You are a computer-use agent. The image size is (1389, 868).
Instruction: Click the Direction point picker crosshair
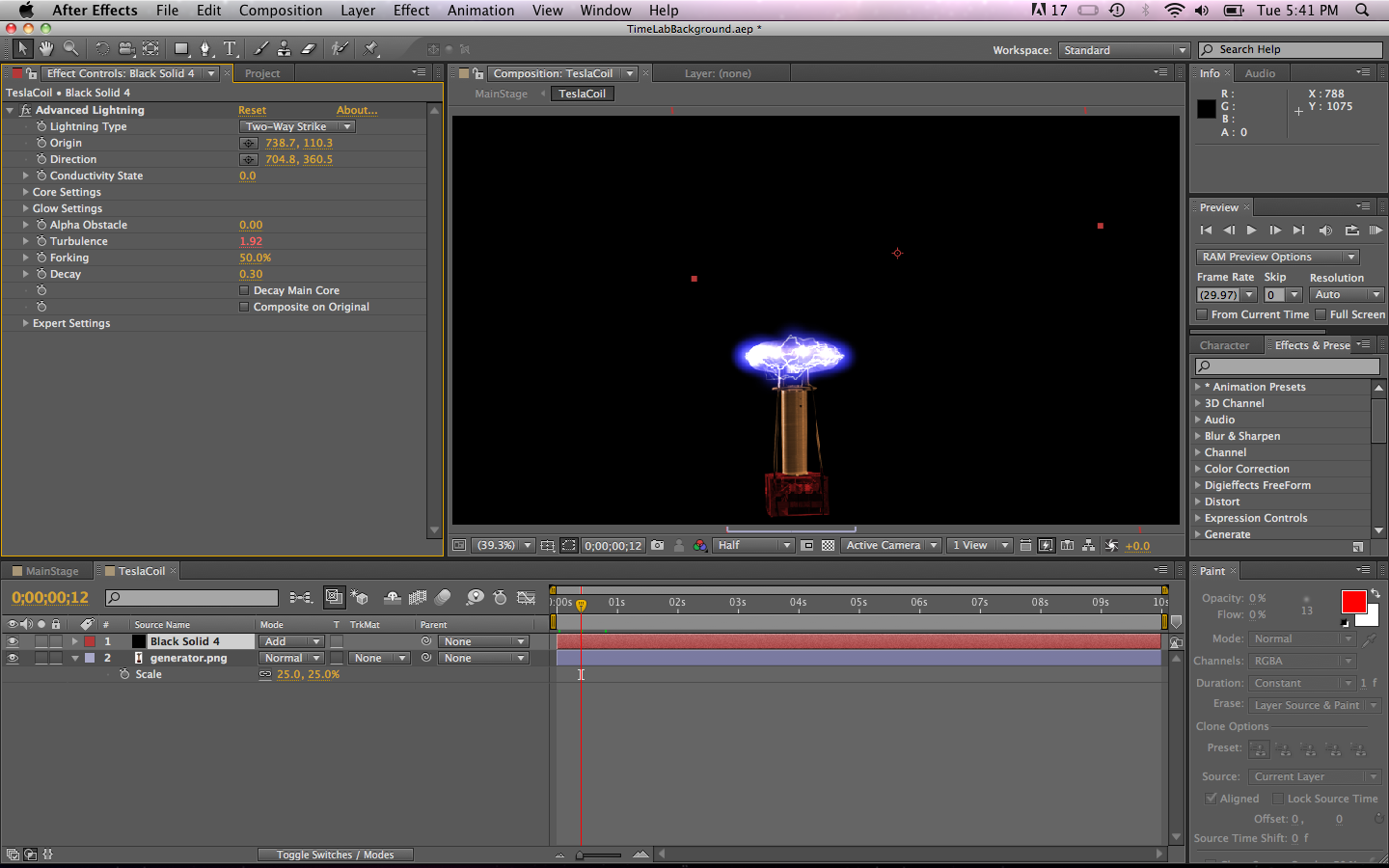click(x=249, y=159)
